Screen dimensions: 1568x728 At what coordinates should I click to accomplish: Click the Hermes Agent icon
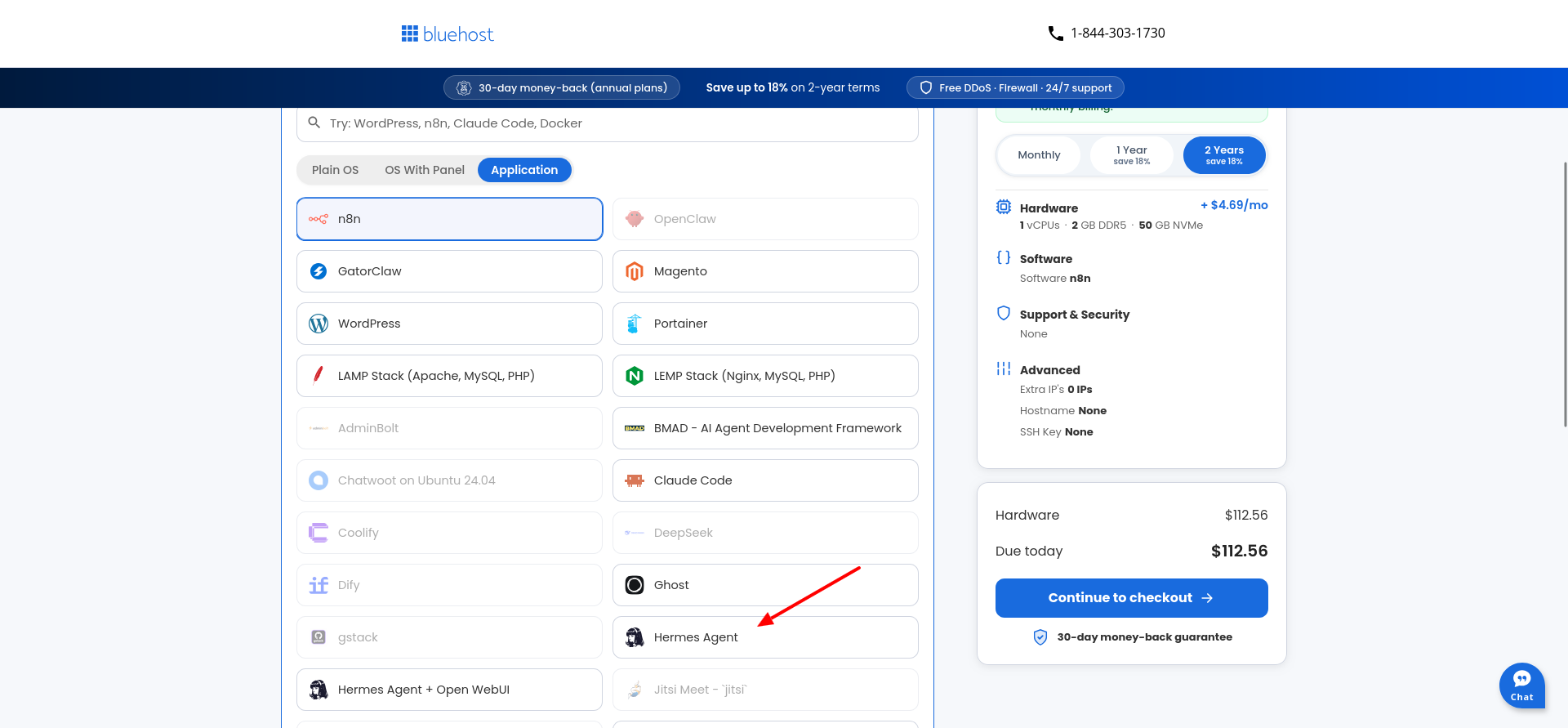coord(635,637)
